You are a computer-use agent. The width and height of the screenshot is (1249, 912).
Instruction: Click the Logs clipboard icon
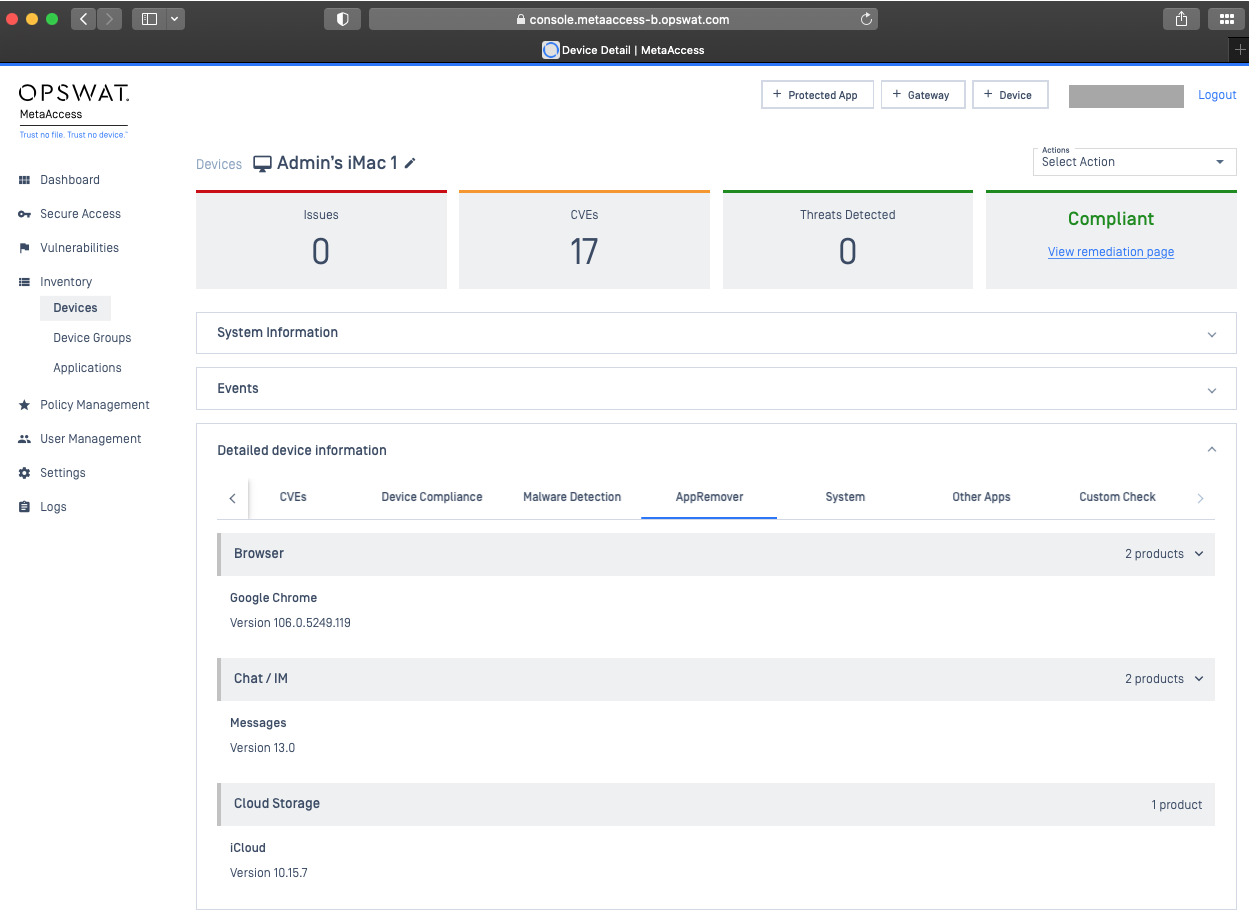(25, 507)
